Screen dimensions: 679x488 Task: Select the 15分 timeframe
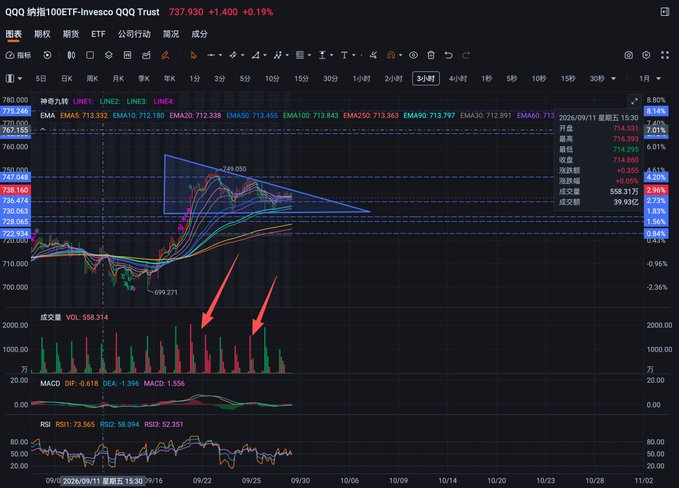[301, 78]
